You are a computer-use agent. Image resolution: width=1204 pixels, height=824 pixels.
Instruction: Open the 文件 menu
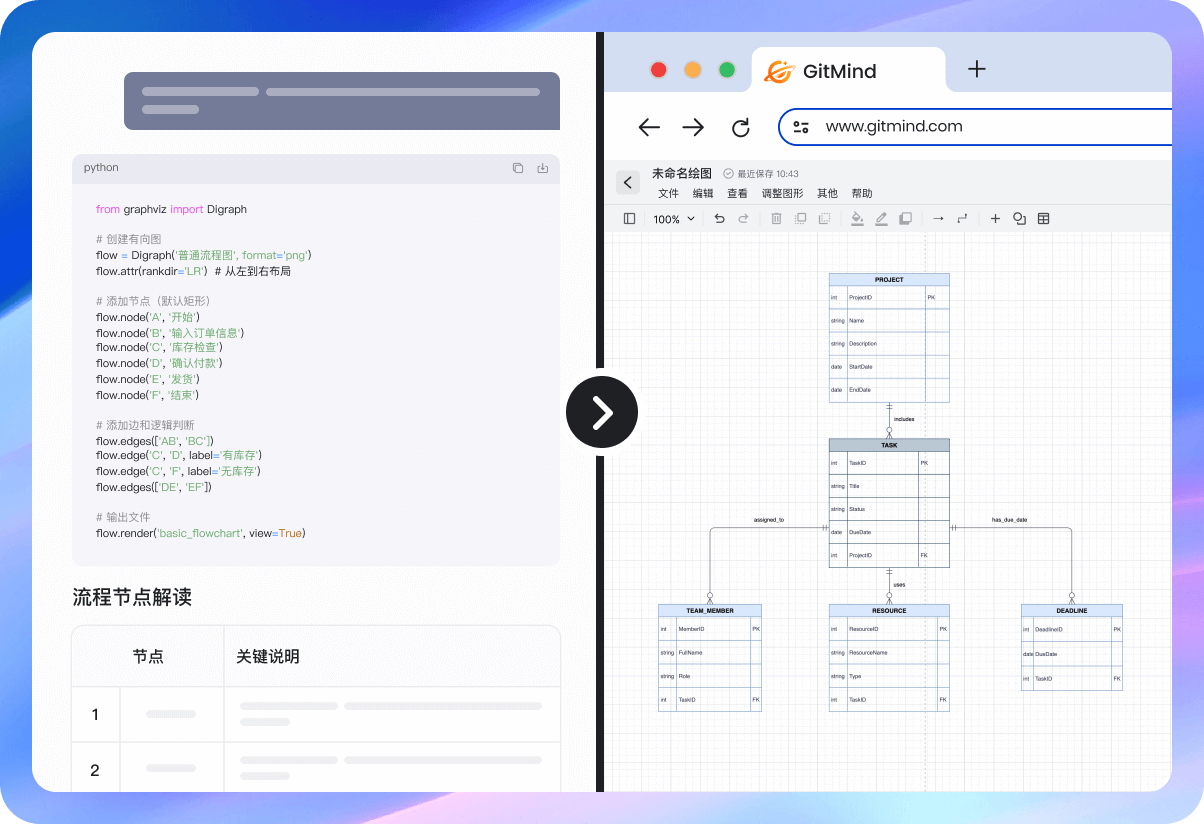click(x=668, y=193)
